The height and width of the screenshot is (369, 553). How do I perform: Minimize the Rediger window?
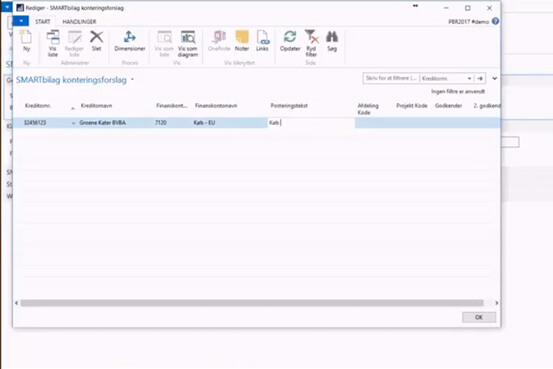pos(446,8)
